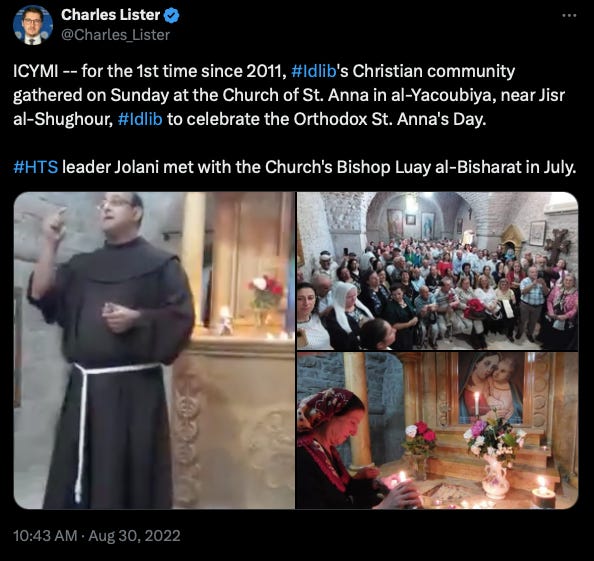Click the blue verified badge
This screenshot has height=561, width=594.
(172, 16)
